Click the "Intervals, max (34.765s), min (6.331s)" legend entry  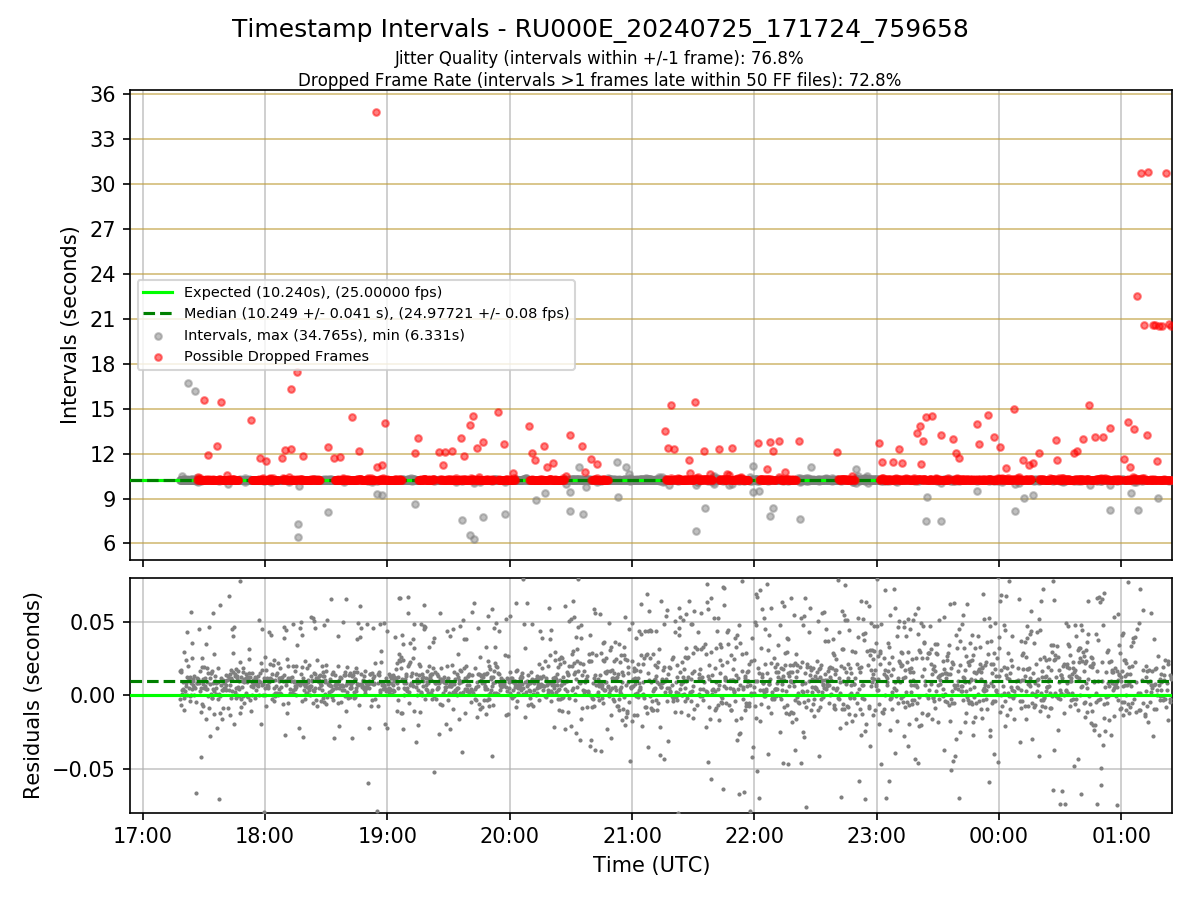324,335
